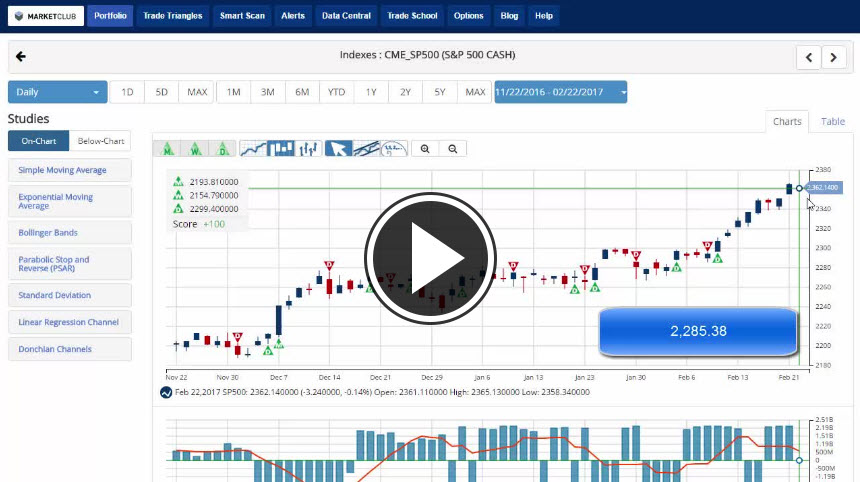
Task: Toggle the weekly trade triangle icon
Action: point(196,149)
